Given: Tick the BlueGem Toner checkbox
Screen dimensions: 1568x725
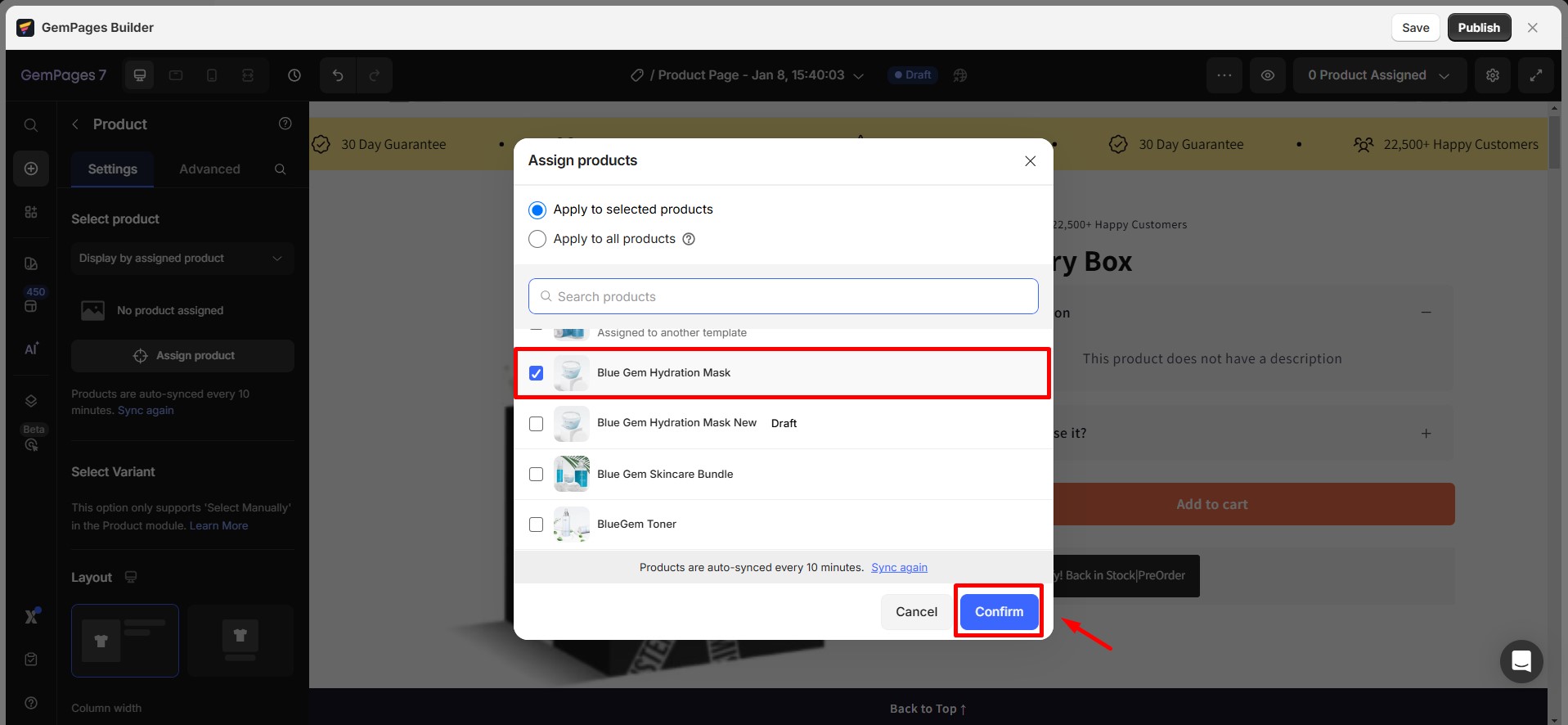Looking at the screenshot, I should click(x=537, y=525).
